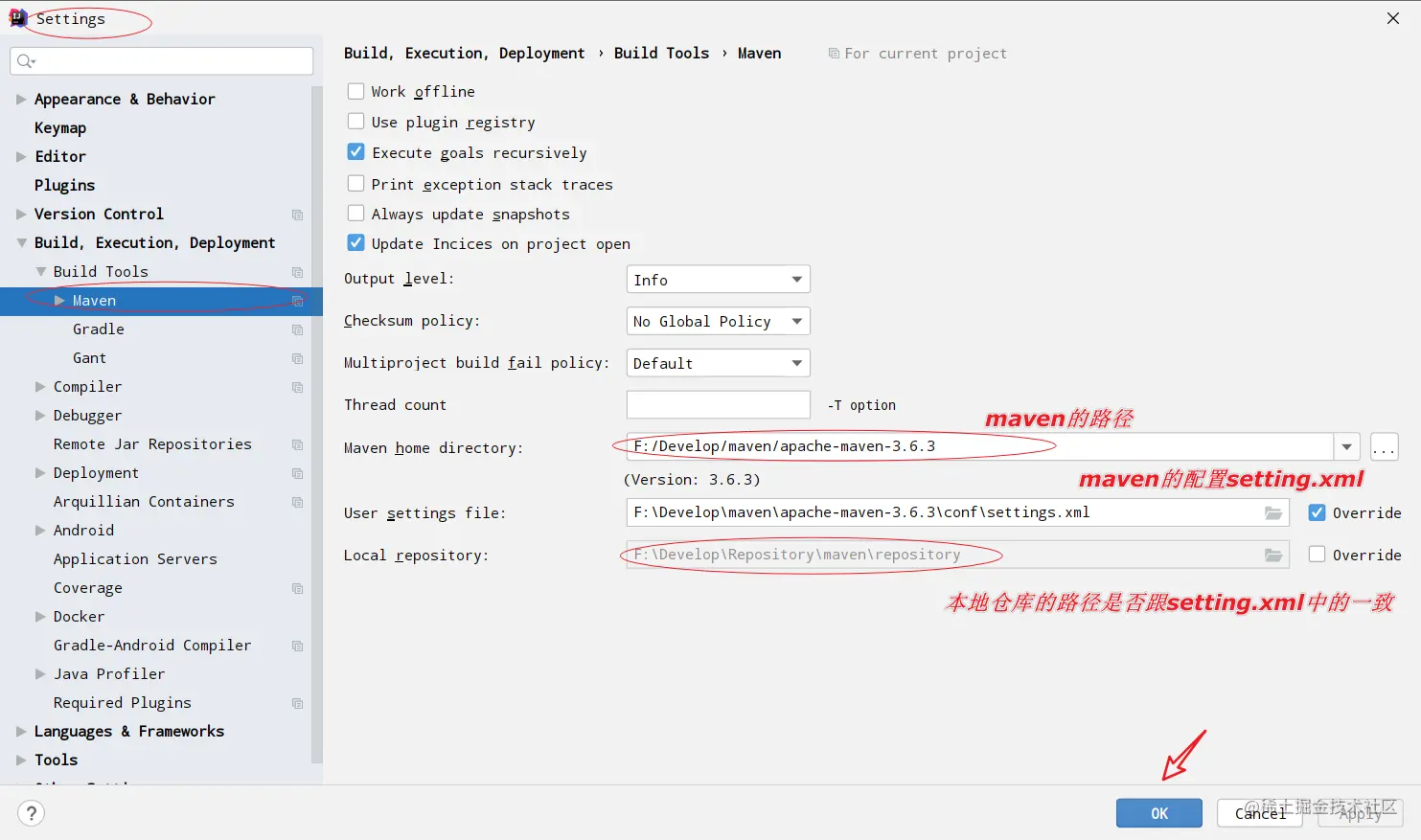
Task: Click Build, Execution, Deployment breadcrumb
Action: (x=464, y=54)
